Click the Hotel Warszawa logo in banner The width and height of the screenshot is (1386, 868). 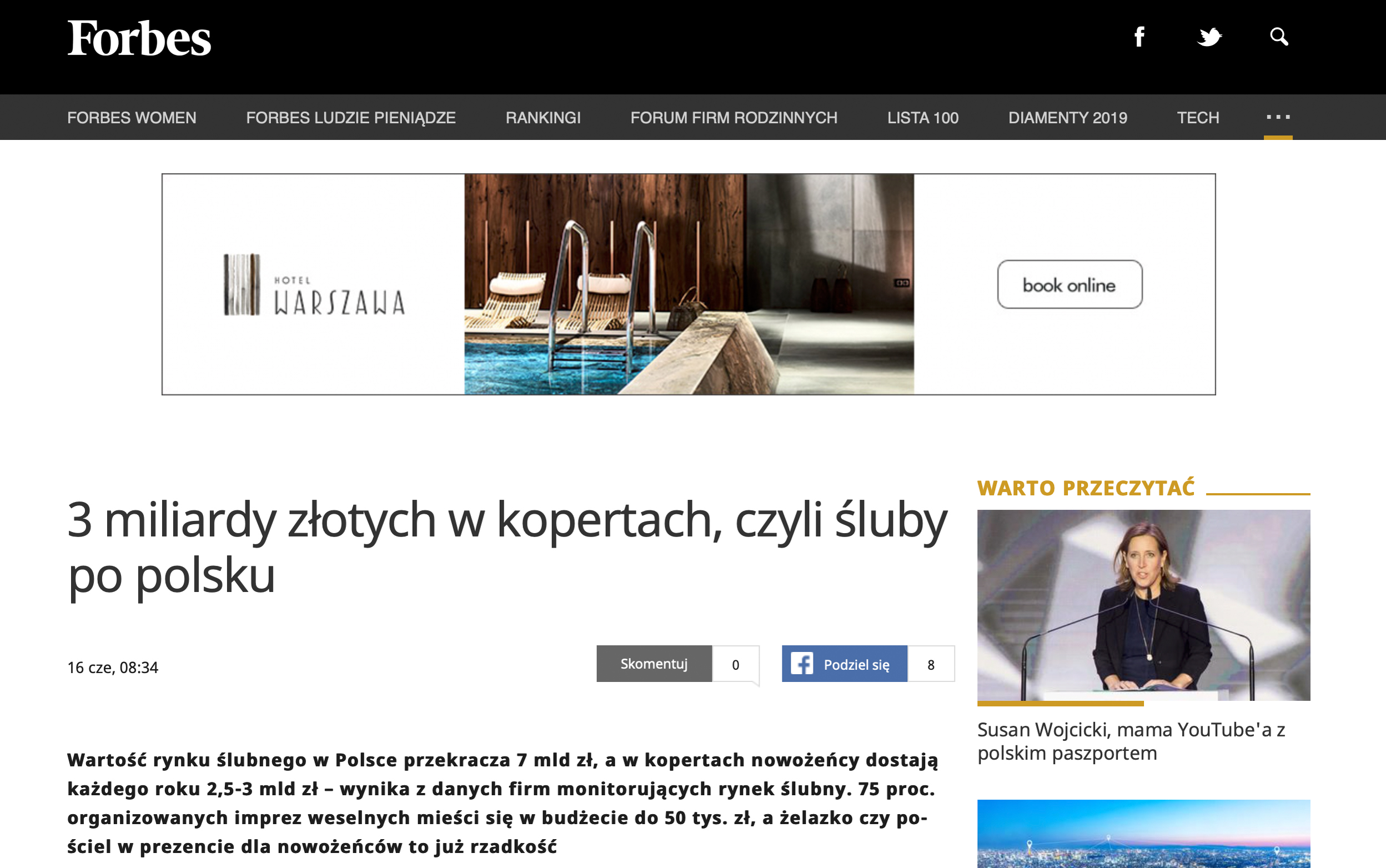click(x=314, y=285)
